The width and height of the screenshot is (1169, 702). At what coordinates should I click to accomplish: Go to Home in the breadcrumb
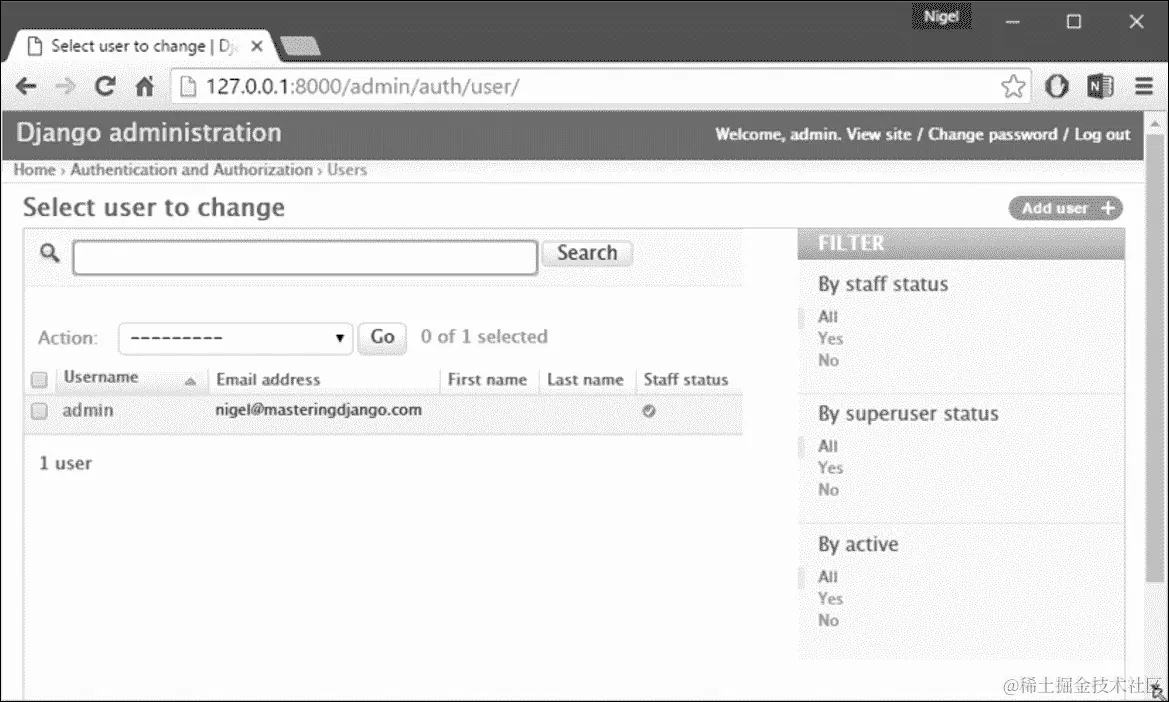(x=34, y=170)
